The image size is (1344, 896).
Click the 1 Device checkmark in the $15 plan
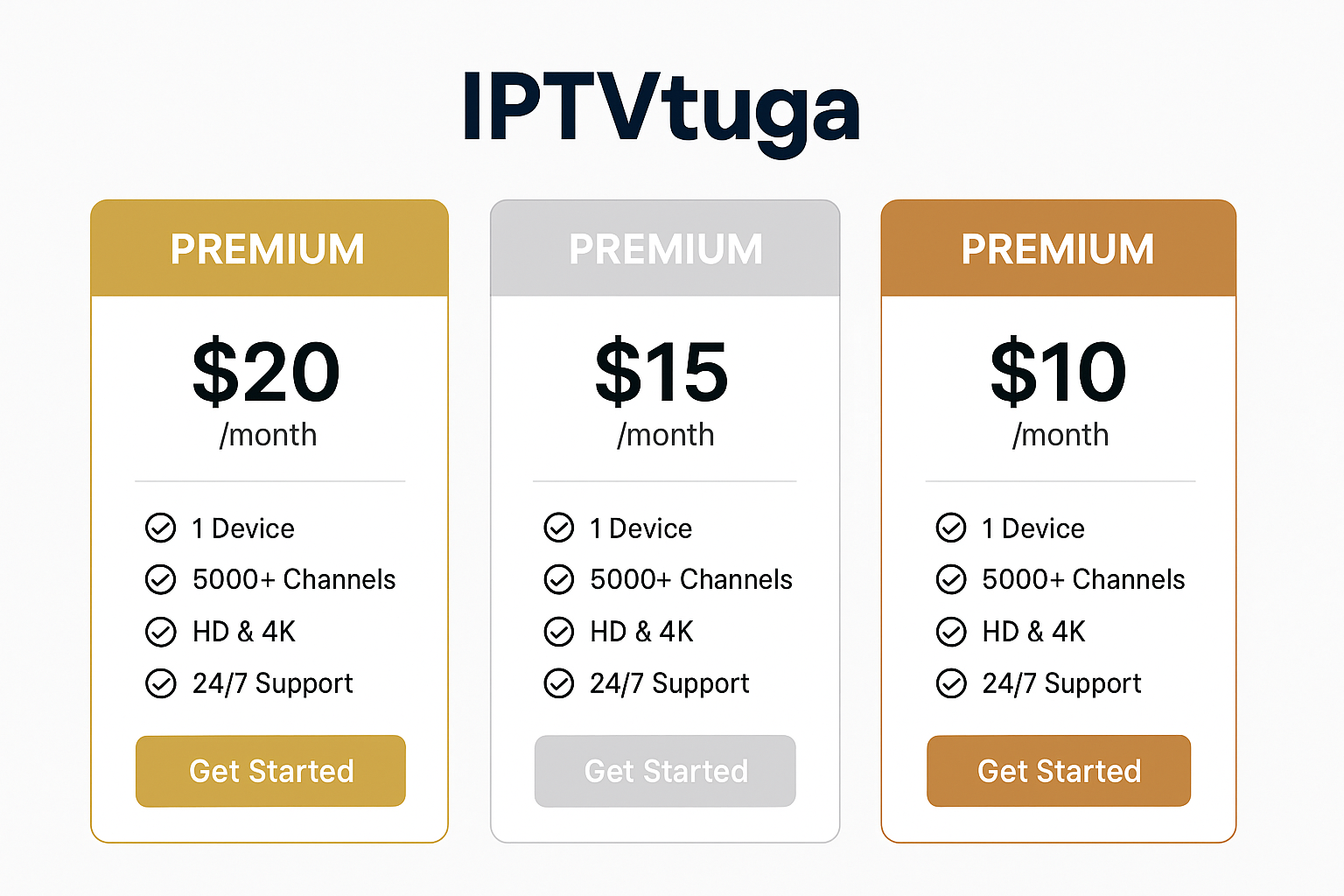(x=559, y=528)
